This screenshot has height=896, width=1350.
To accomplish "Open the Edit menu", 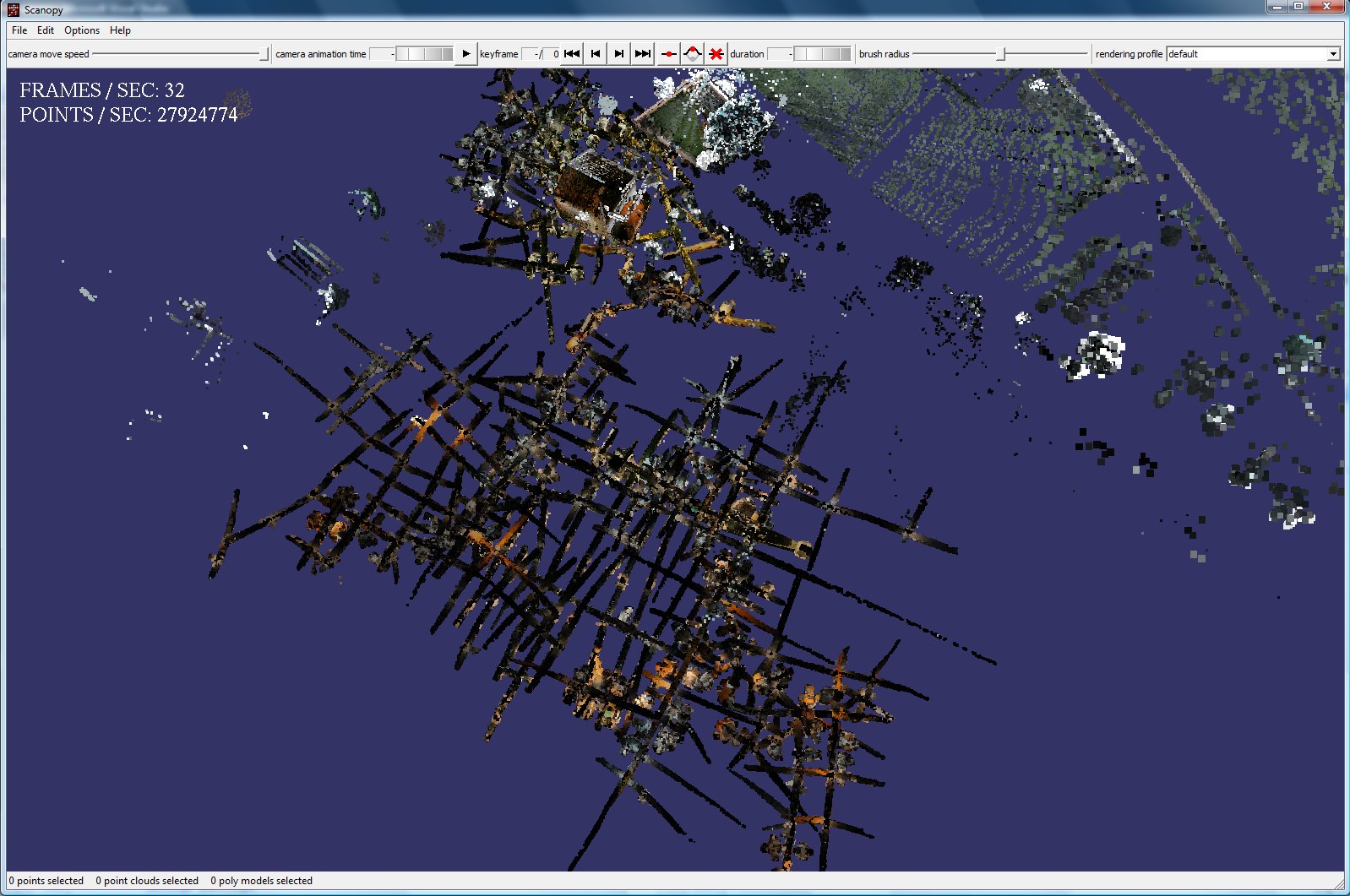I will (x=46, y=30).
